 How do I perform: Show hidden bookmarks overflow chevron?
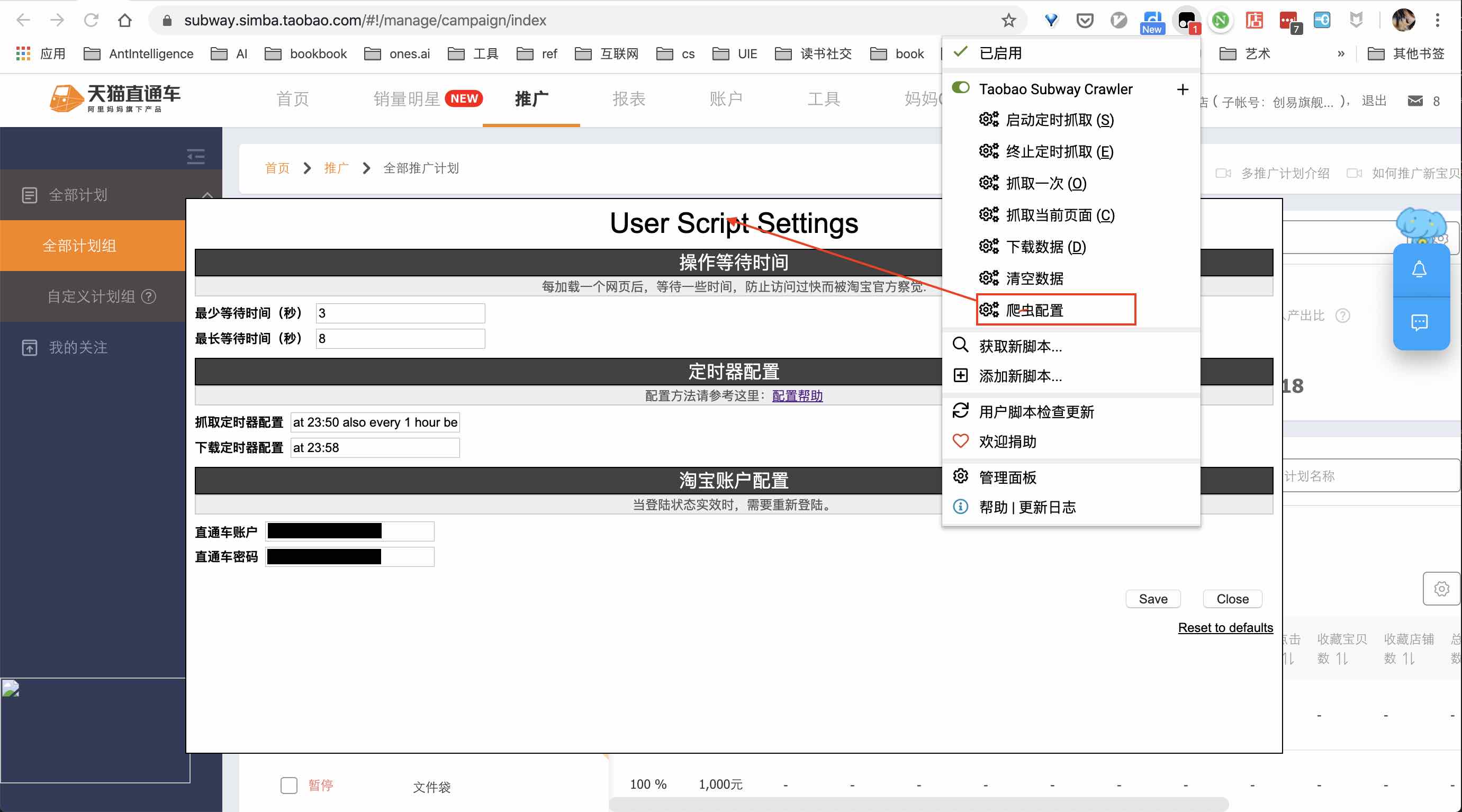coord(1341,54)
